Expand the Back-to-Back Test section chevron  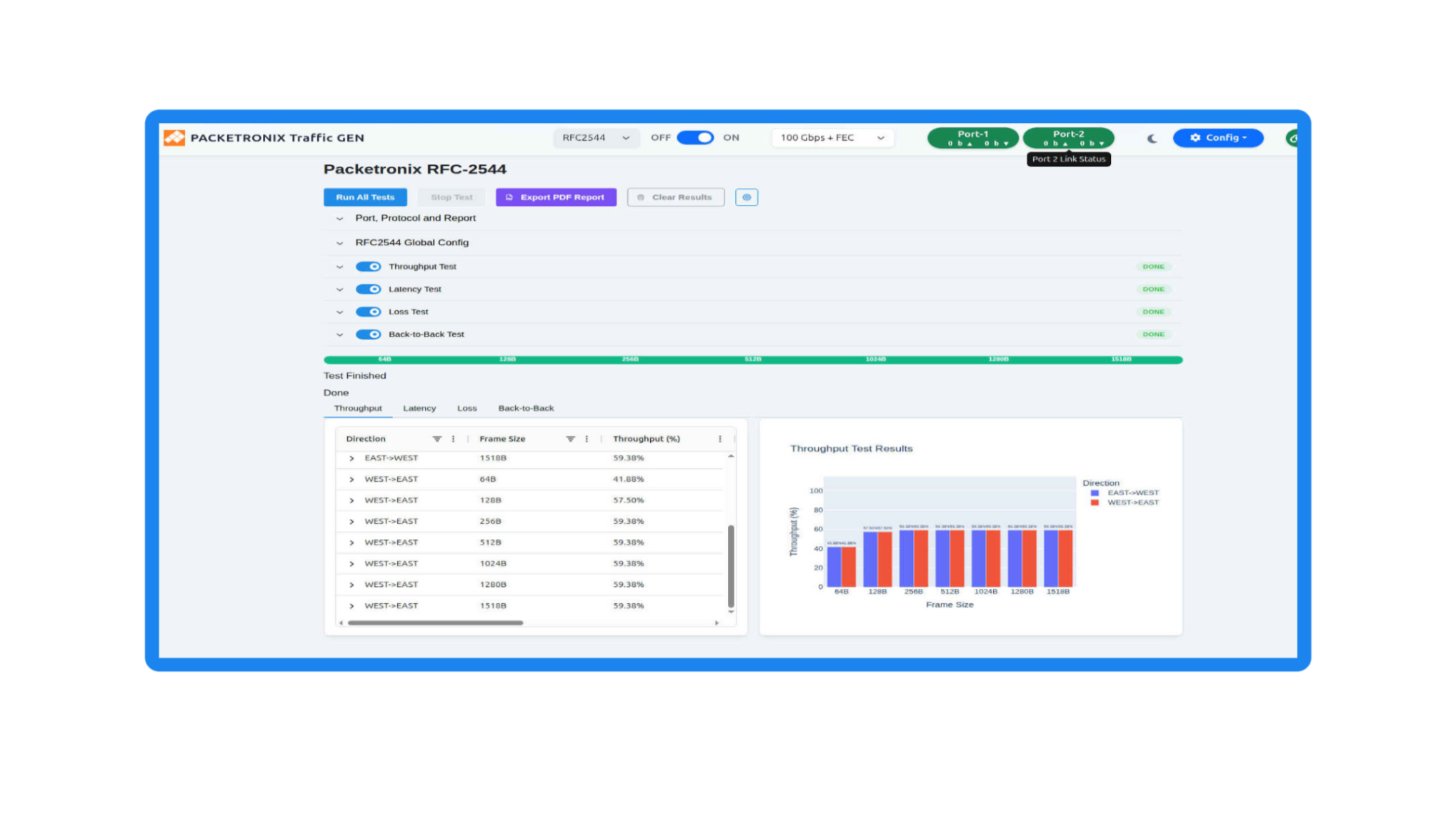tap(339, 334)
